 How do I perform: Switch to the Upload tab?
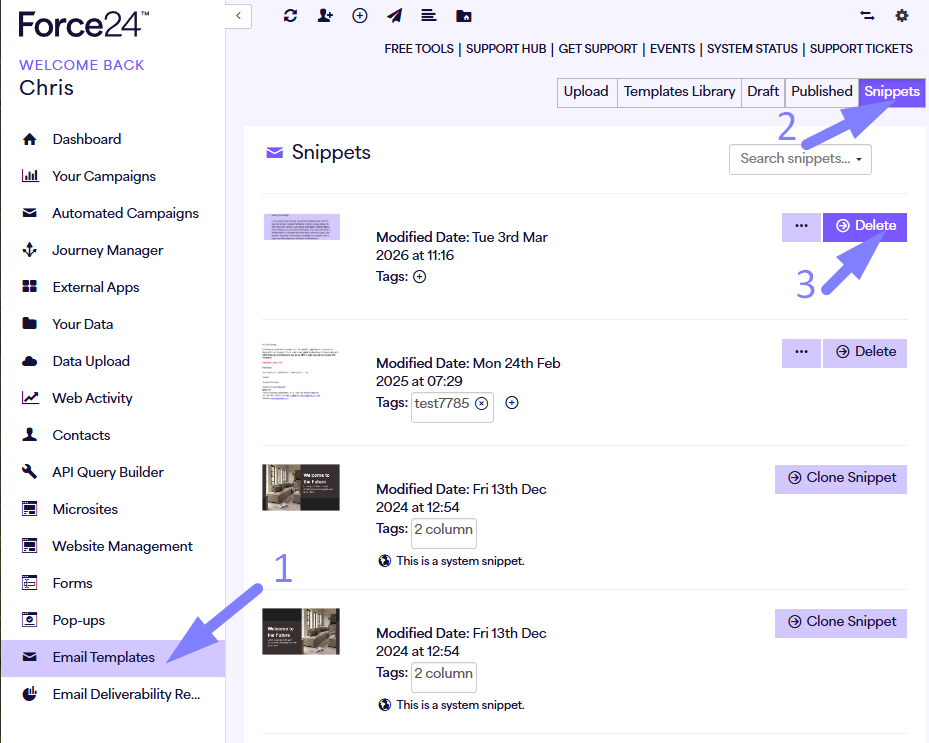point(587,92)
